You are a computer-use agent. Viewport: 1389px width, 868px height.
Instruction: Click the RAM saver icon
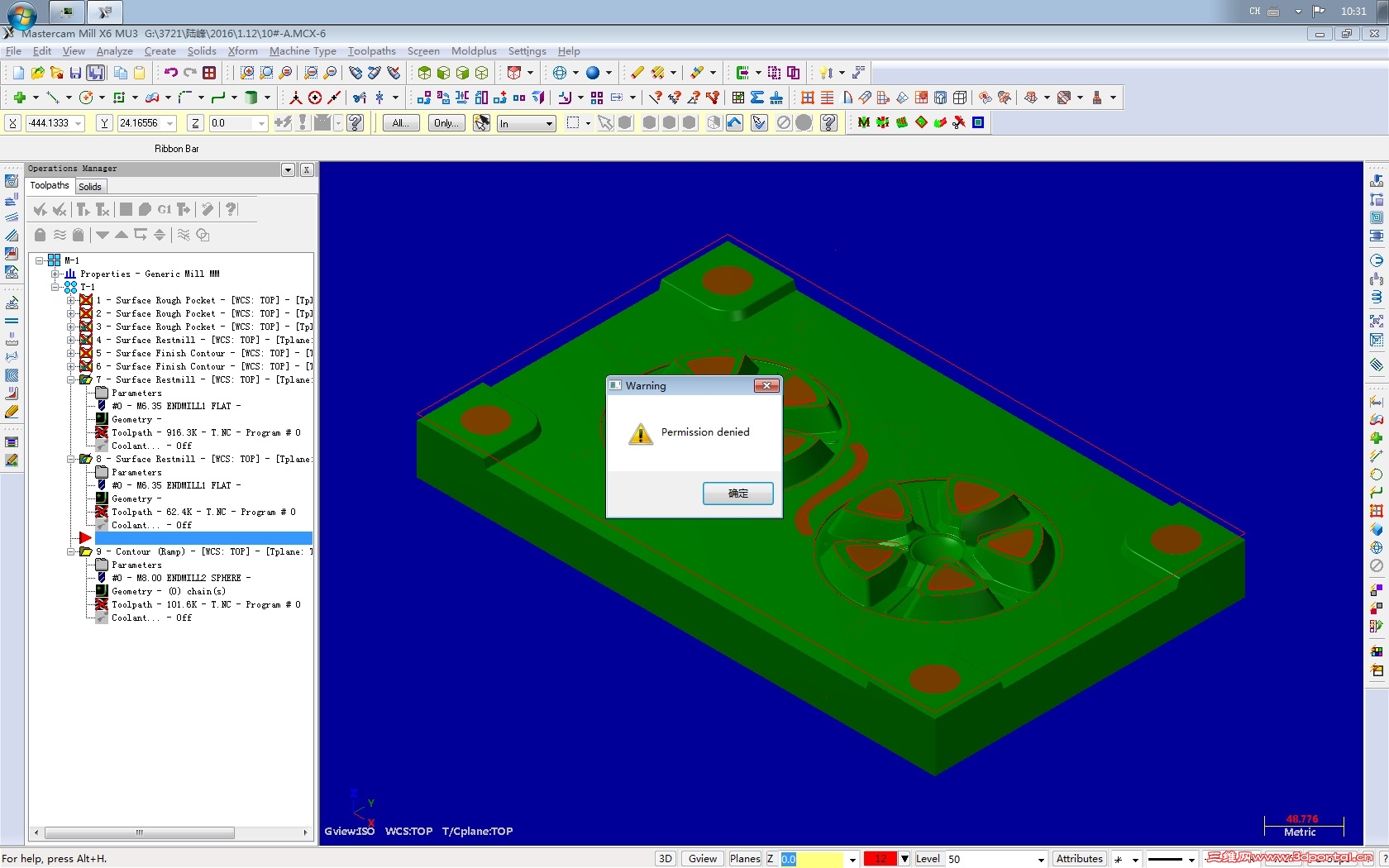(x=776, y=98)
